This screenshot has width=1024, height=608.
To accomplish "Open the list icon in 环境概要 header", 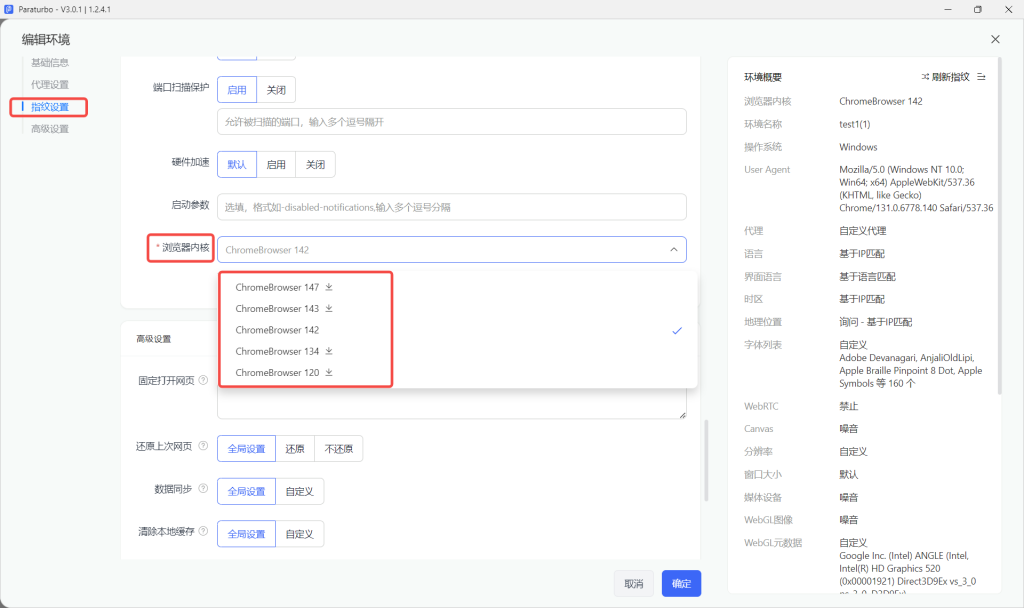I will click(x=981, y=76).
